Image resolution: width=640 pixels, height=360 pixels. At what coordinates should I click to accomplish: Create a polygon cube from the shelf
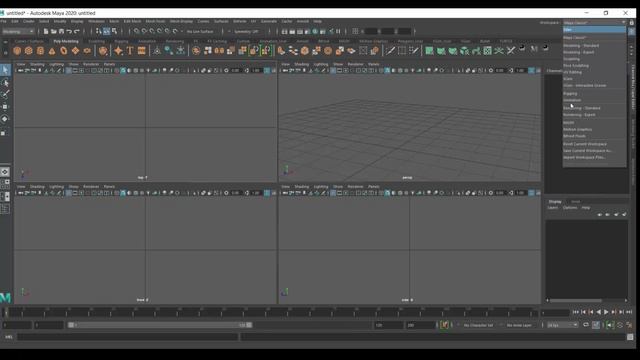tap(29, 51)
